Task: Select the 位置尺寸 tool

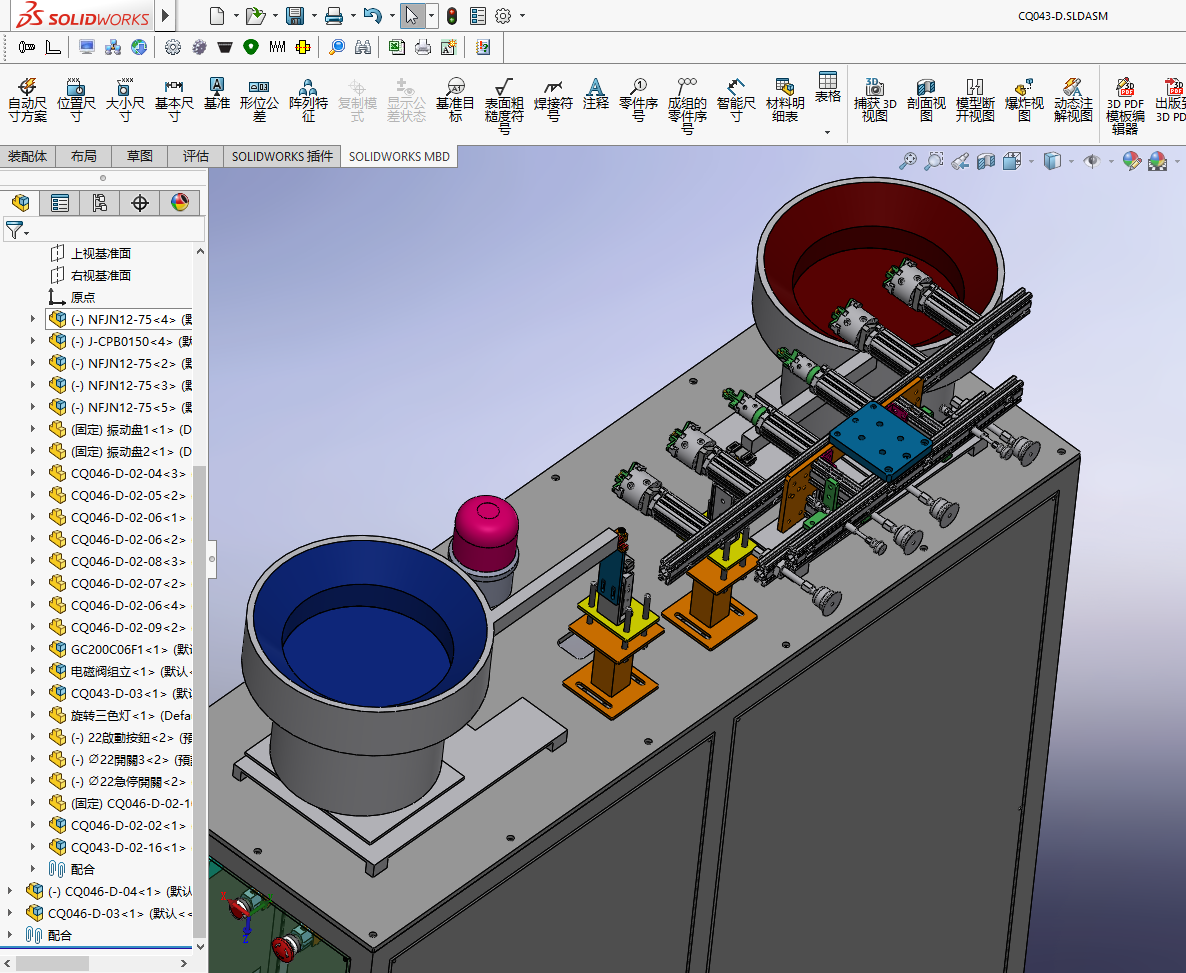Action: click(76, 101)
